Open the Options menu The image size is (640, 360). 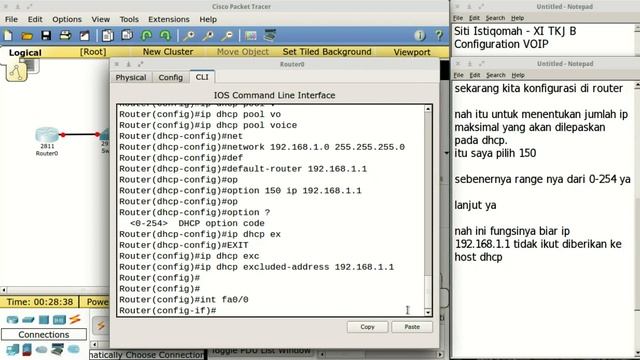click(67, 19)
